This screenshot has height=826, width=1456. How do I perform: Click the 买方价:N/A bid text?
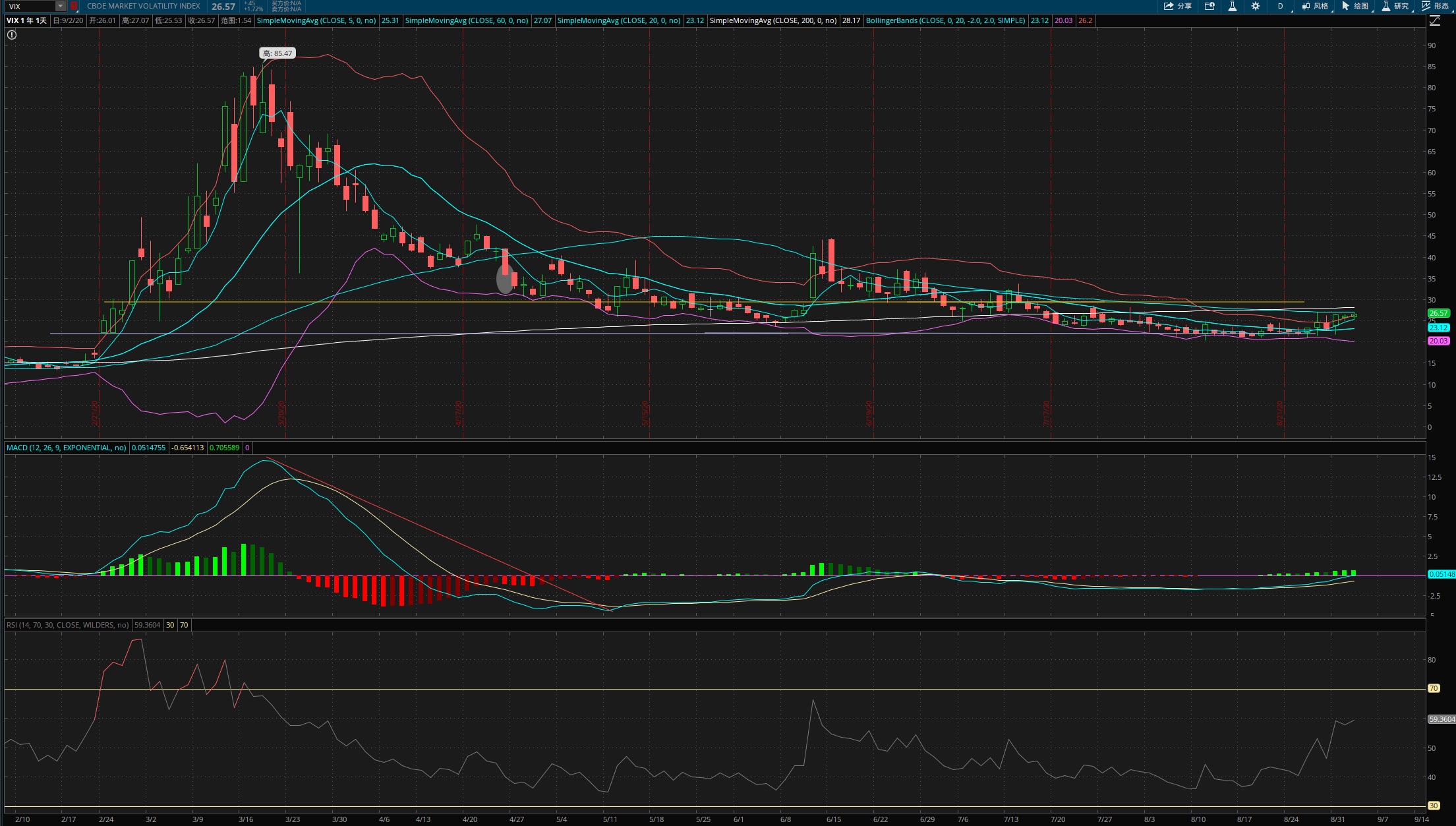(x=286, y=3)
